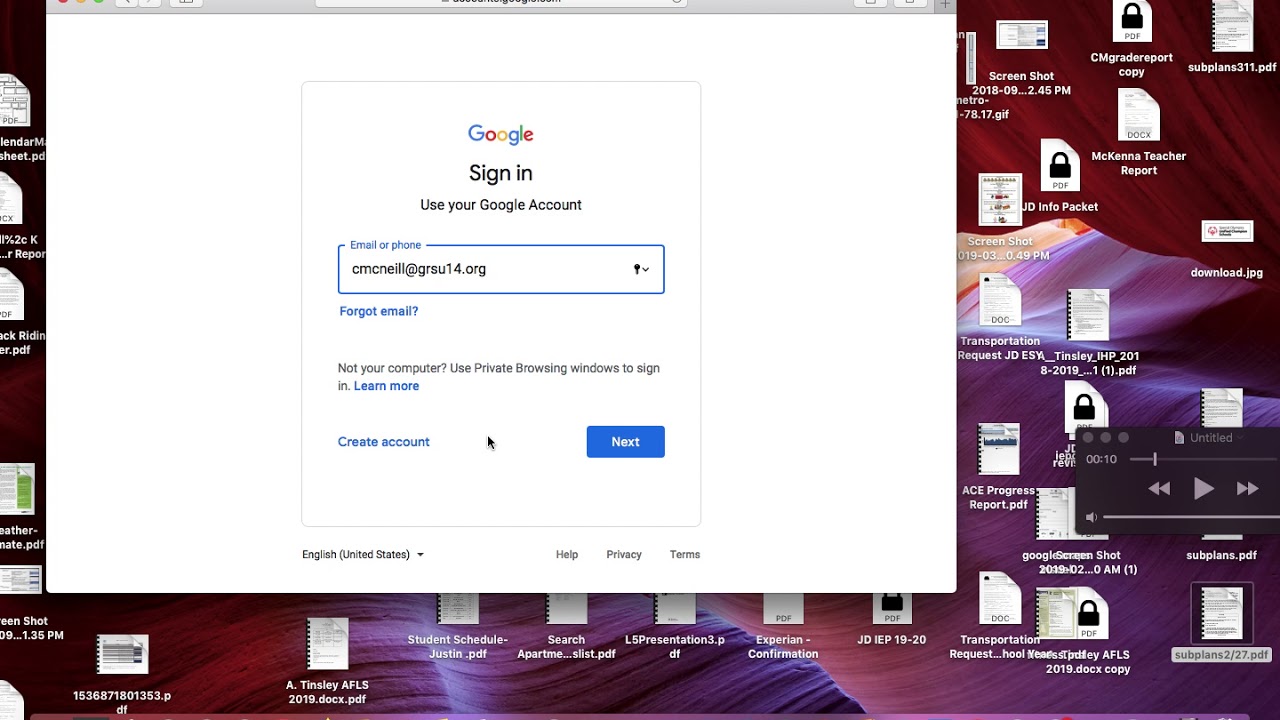
Task: Select the subplans2/27.pdf desktop file
Action: click(x=1221, y=614)
